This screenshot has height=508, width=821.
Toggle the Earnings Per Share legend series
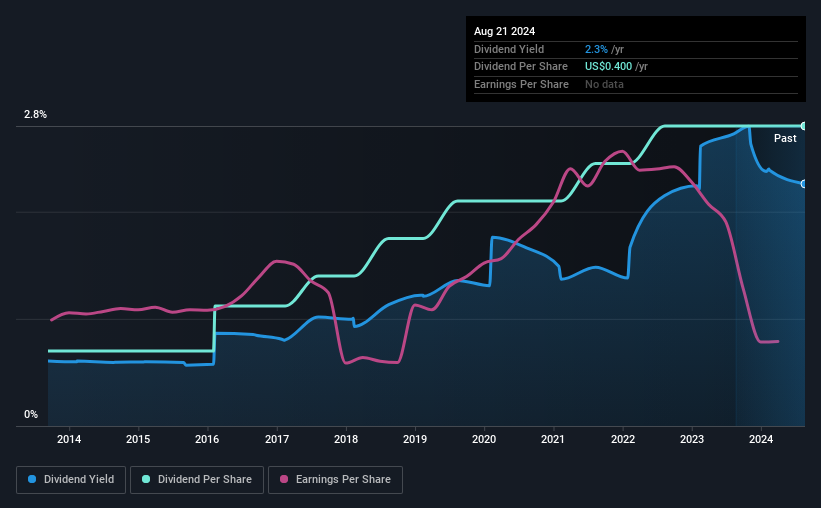point(335,480)
